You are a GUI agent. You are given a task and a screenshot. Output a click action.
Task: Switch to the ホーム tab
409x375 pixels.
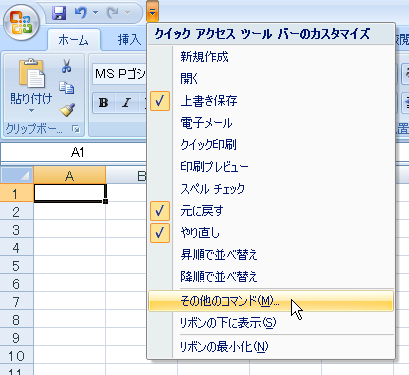click(74, 40)
